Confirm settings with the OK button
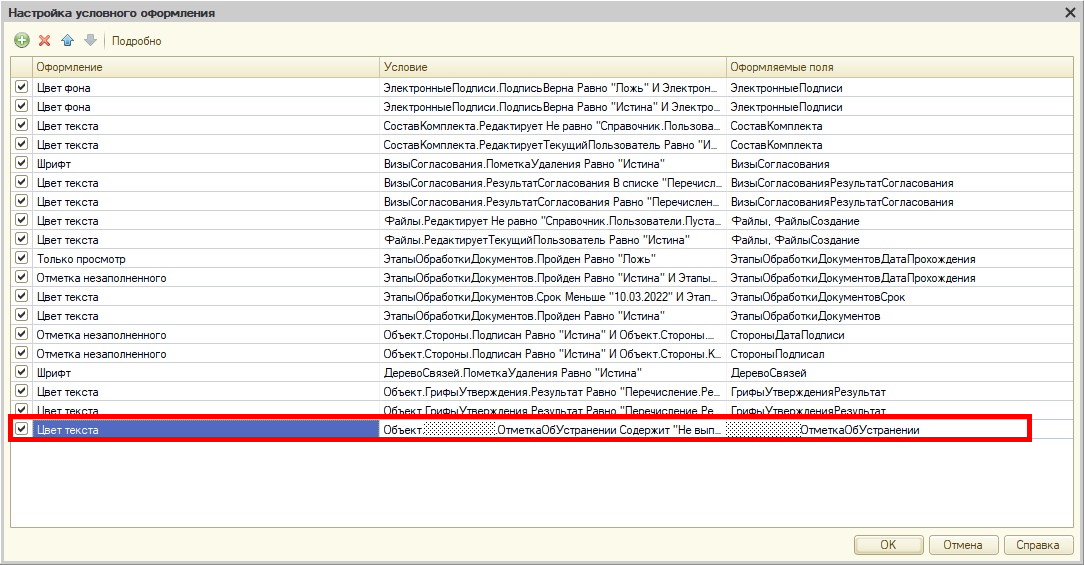Image resolution: width=1084 pixels, height=565 pixels. (x=888, y=545)
